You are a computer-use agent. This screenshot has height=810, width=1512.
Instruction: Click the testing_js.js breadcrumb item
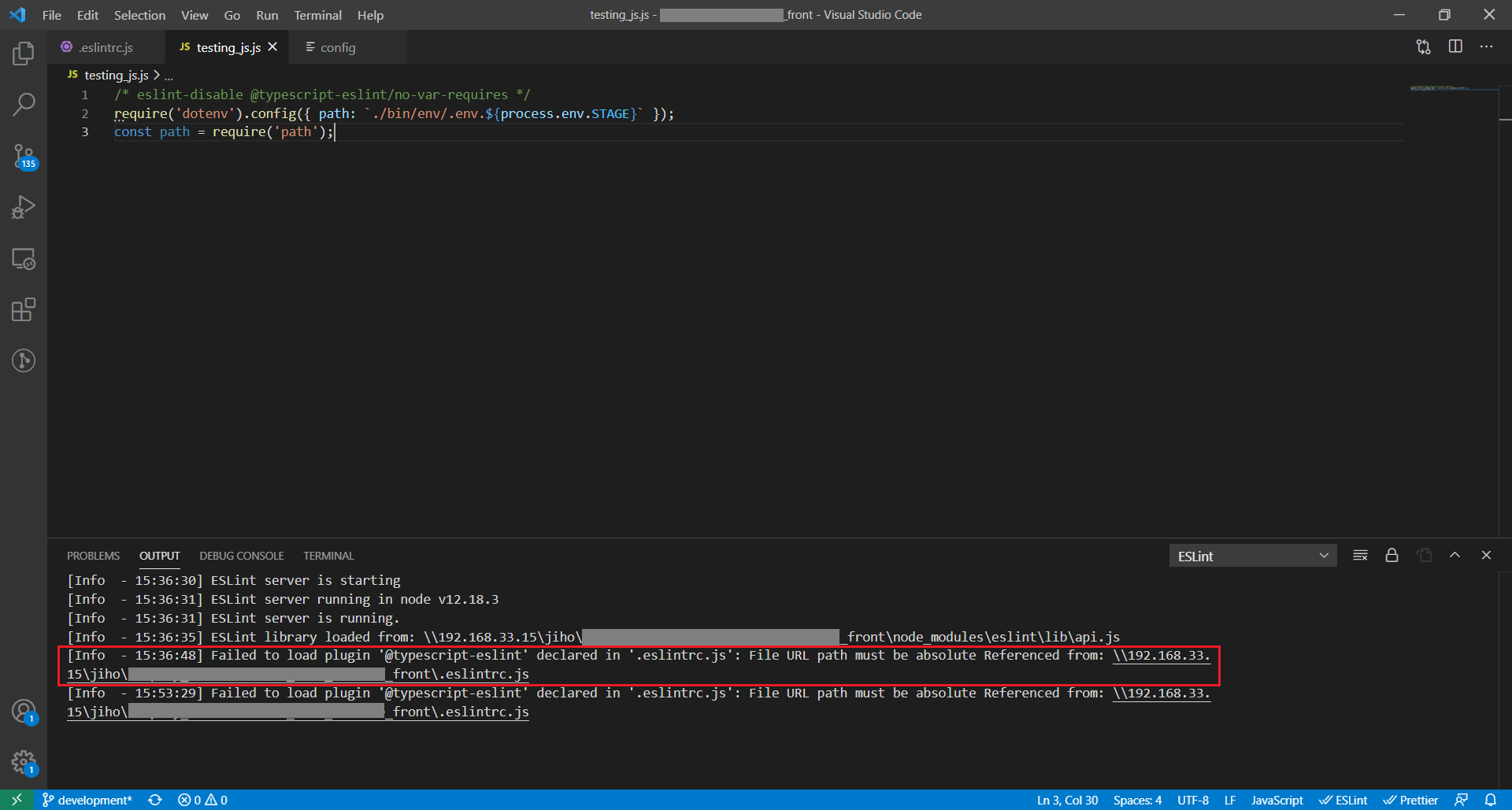[x=116, y=75]
